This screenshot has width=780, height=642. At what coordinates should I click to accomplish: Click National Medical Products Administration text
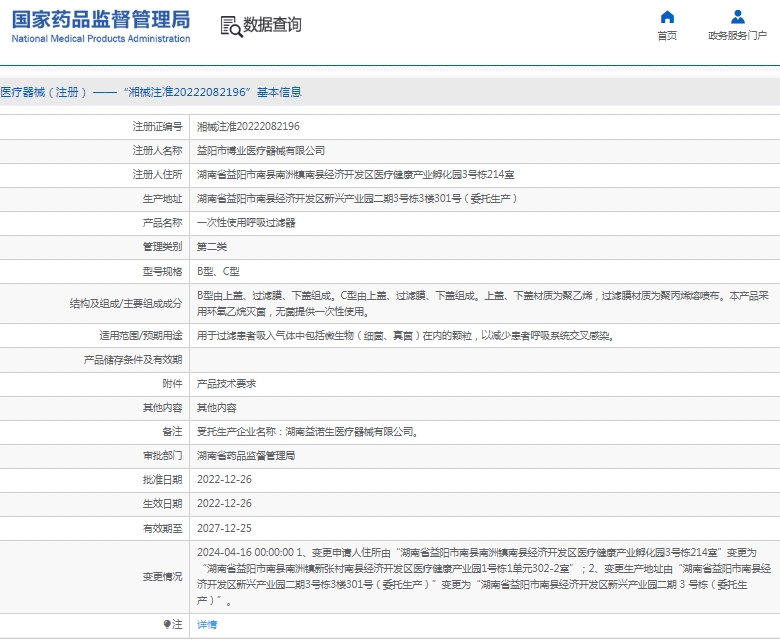101,39
